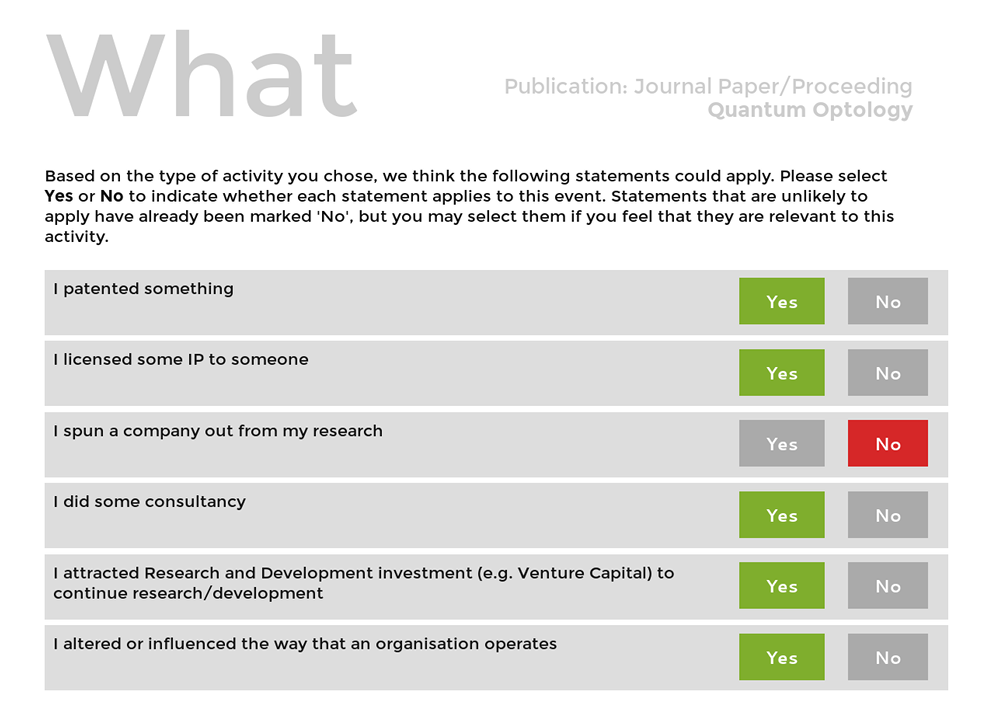Select Yes for 'I did some consultancy'

(782, 515)
